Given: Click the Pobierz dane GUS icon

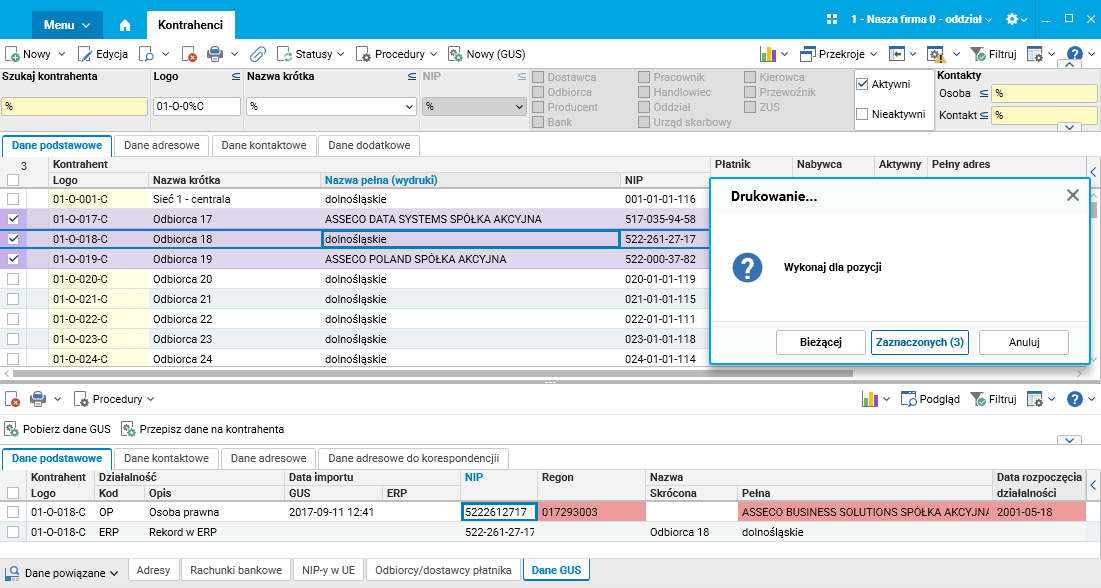Looking at the screenshot, I should tap(12, 429).
